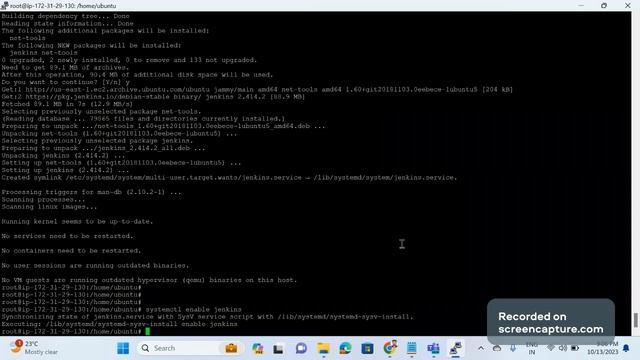This screenshot has width=640, height=360.
Task: Open the Task View taskbar icon
Action: tap(279, 349)
